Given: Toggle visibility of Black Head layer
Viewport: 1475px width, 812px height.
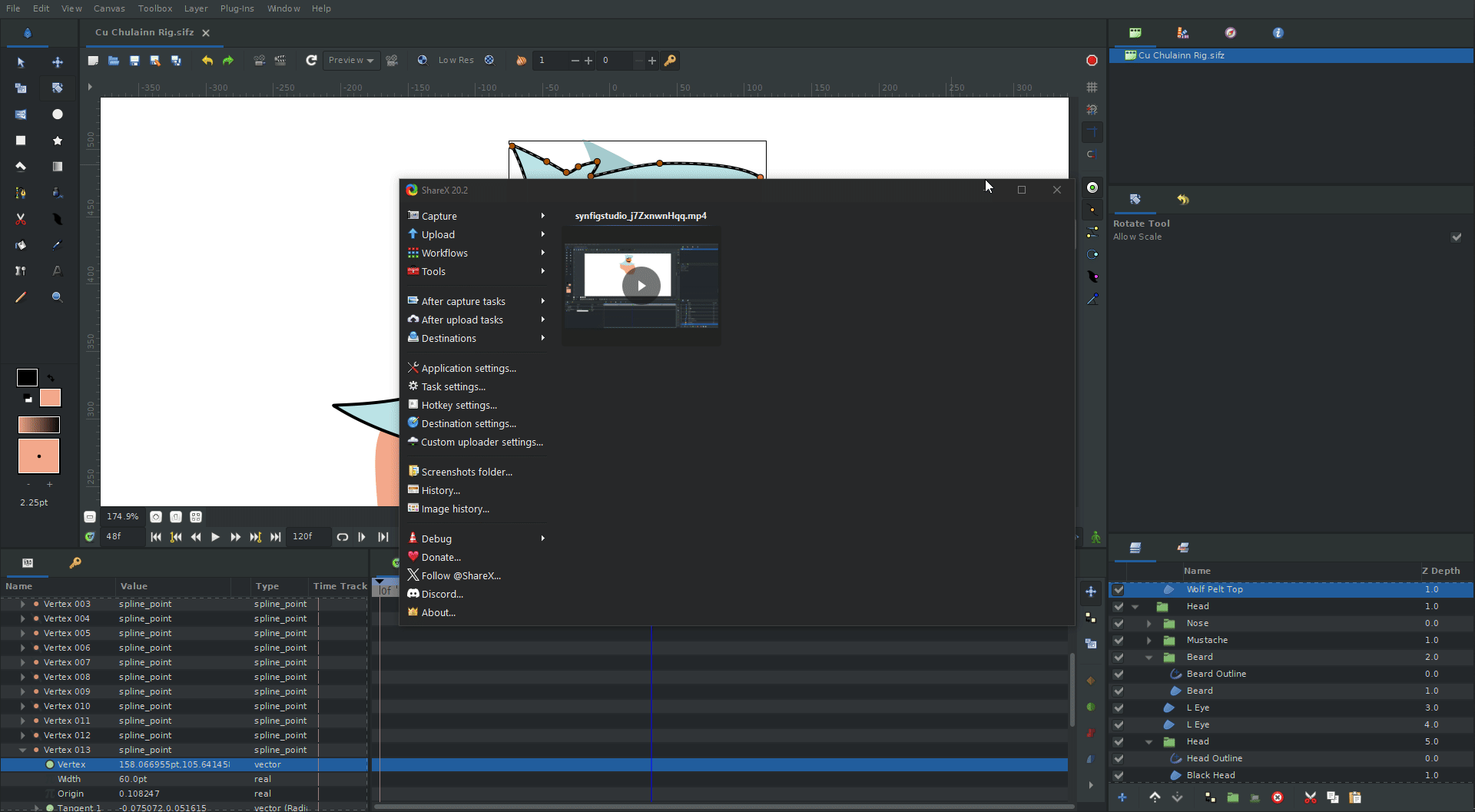Looking at the screenshot, I should 1119,776.
